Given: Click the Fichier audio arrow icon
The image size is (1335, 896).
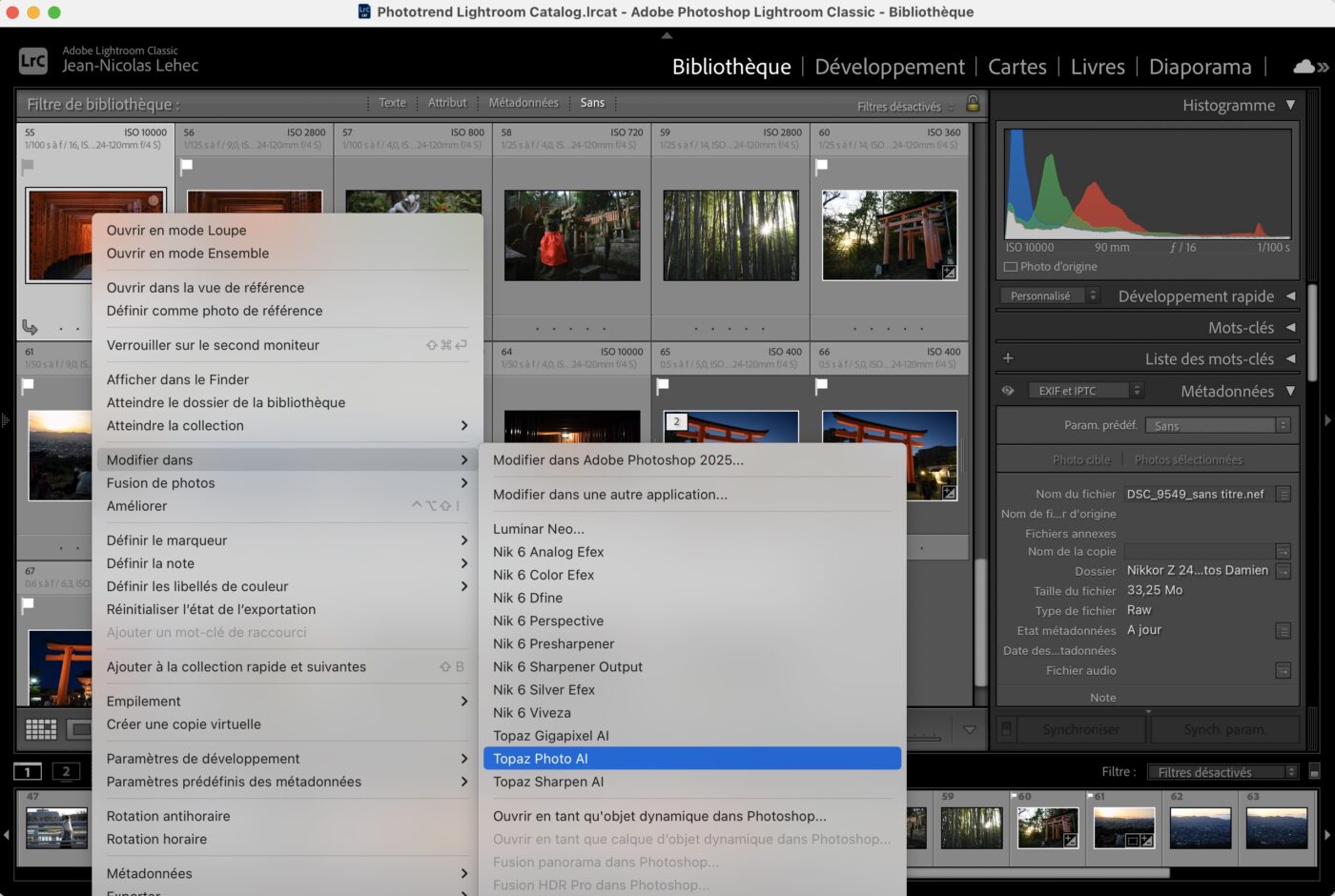Looking at the screenshot, I should click(1284, 670).
